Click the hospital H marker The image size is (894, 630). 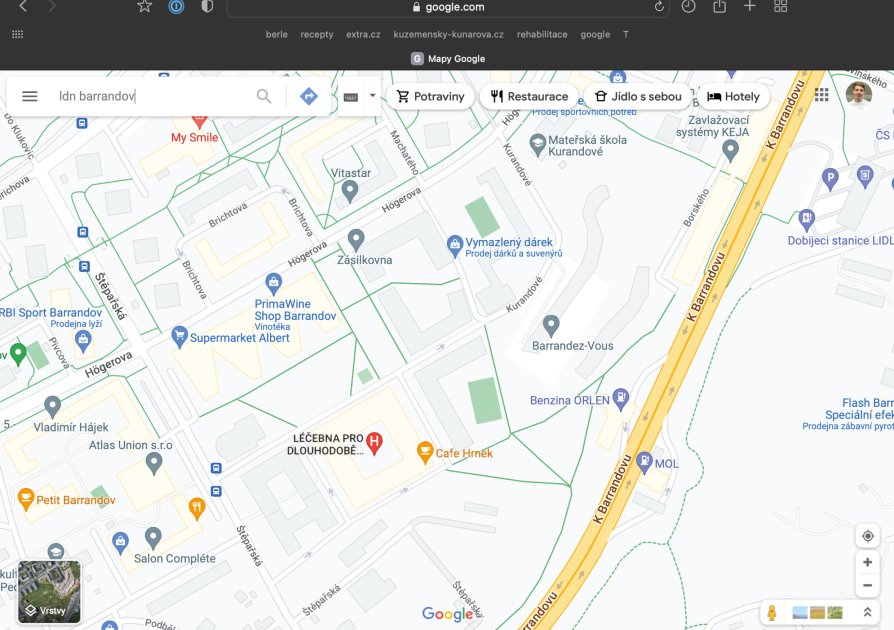pyautogui.click(x=374, y=443)
